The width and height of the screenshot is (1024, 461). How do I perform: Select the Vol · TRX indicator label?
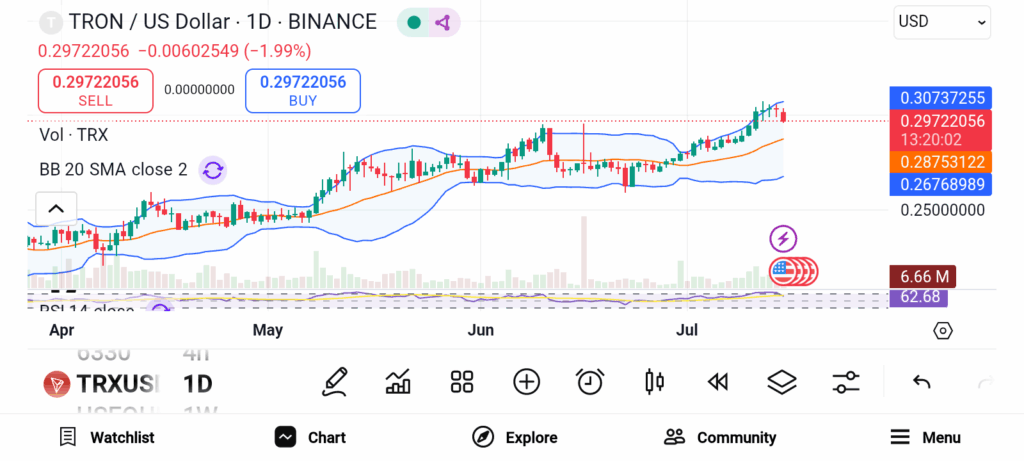coord(74,135)
